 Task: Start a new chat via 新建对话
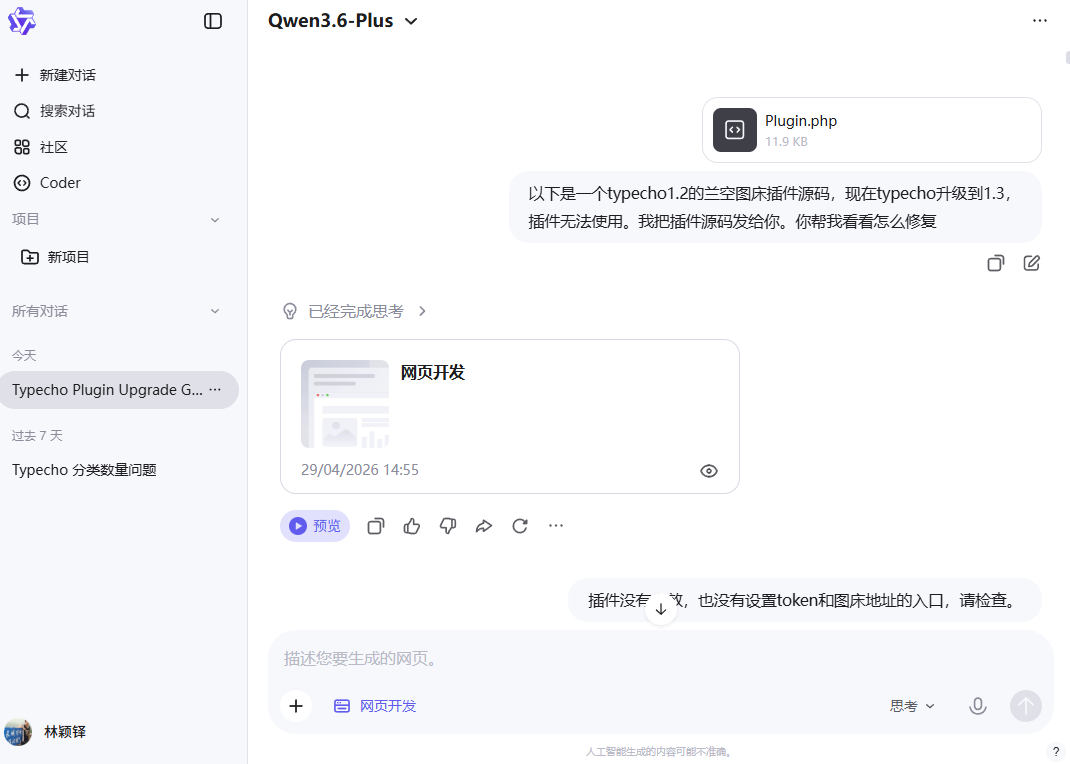pyautogui.click(x=55, y=75)
